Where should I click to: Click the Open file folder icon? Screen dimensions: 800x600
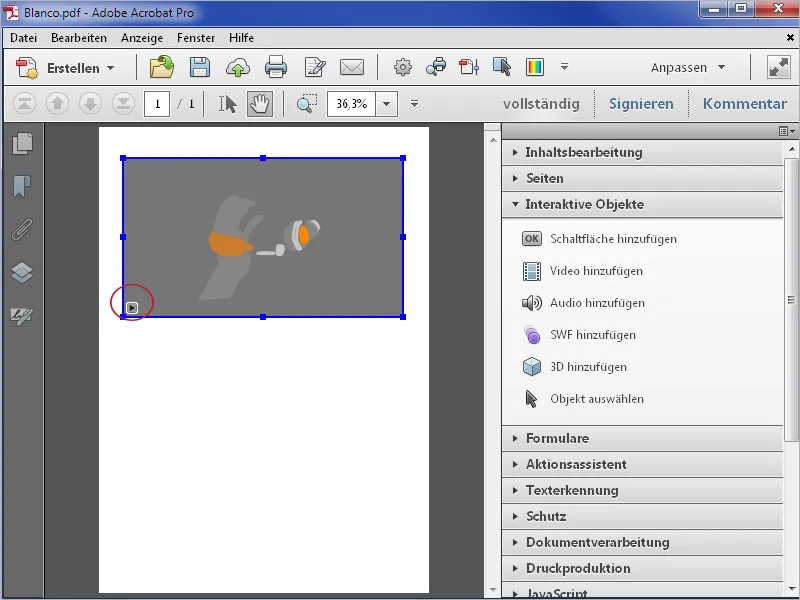(162, 67)
